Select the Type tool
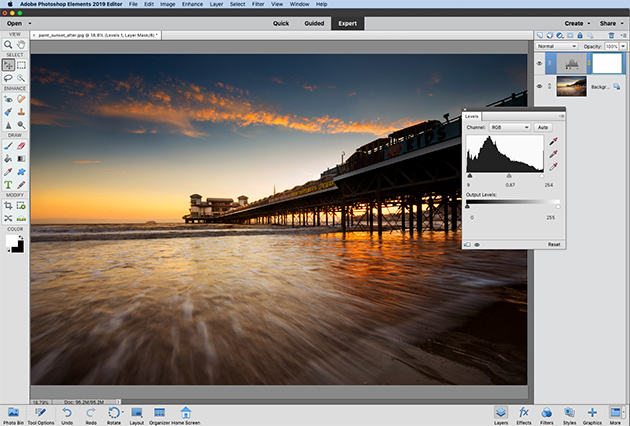 click(x=8, y=184)
